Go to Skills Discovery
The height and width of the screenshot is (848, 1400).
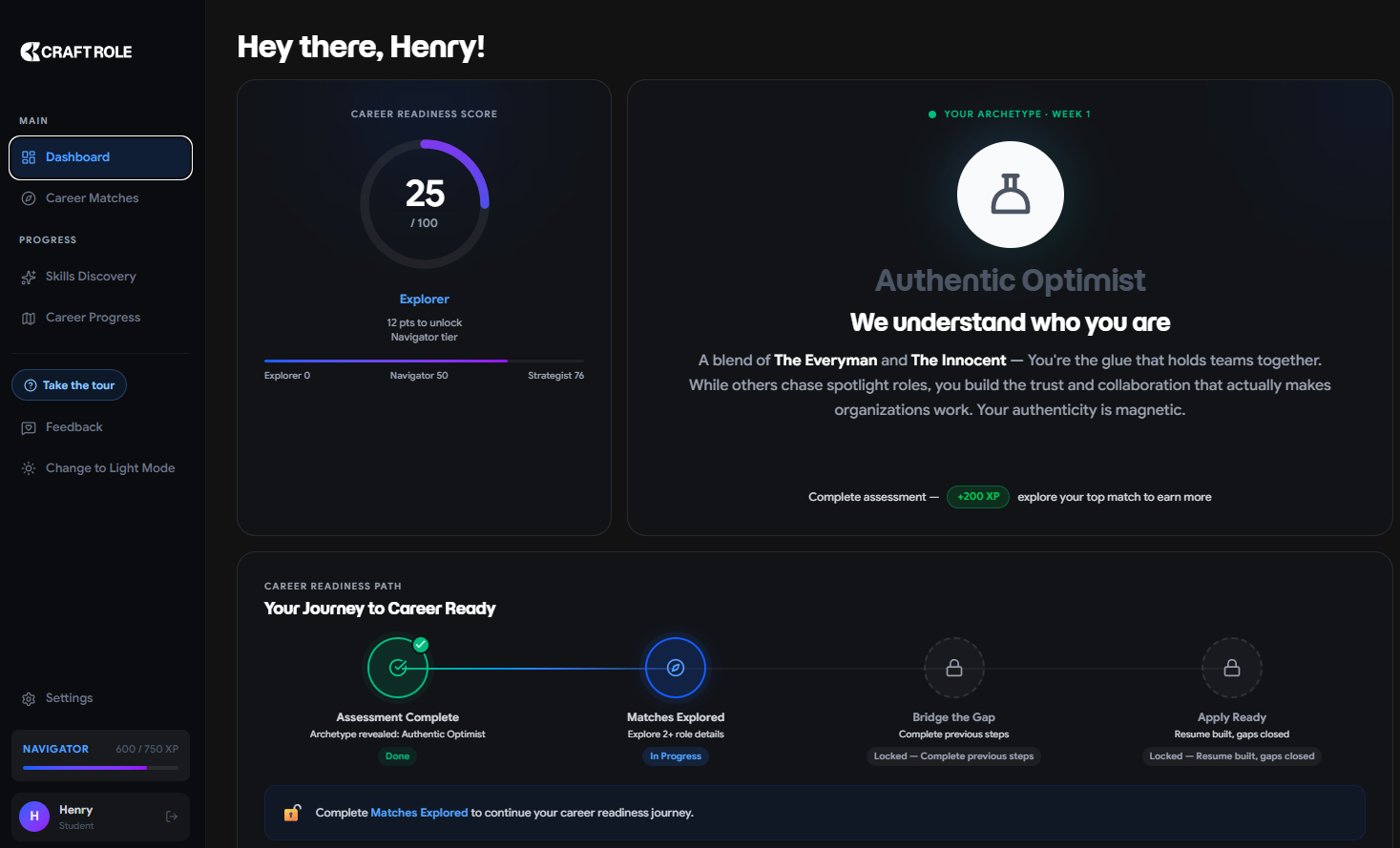click(100, 277)
